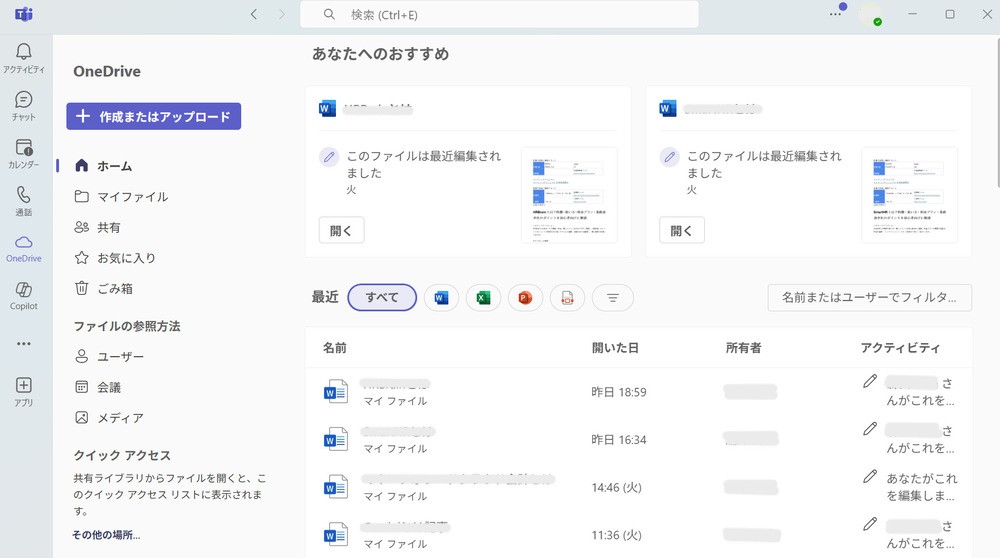1000x558 pixels.
Task: Click the アクティビティ column header
Action: [901, 348]
